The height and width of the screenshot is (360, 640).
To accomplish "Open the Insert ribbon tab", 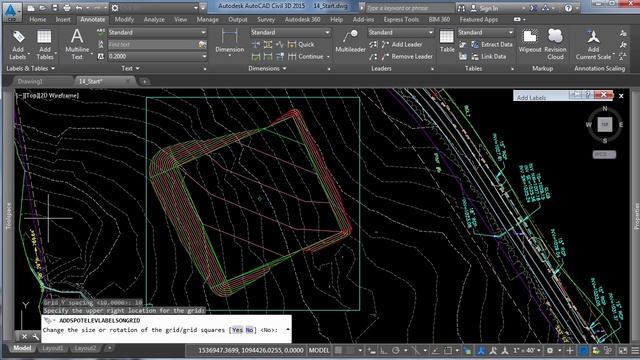I will (63, 19).
